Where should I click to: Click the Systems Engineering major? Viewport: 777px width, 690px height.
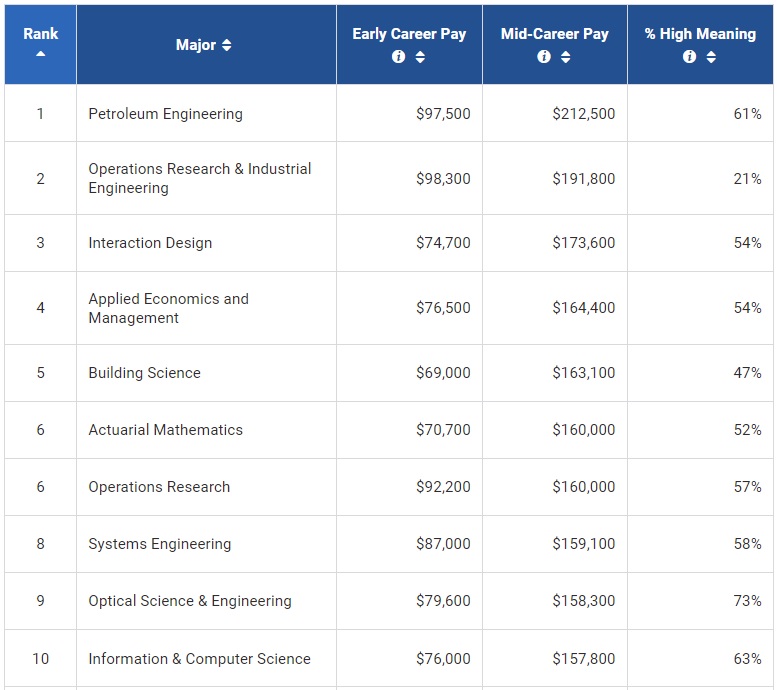159,544
